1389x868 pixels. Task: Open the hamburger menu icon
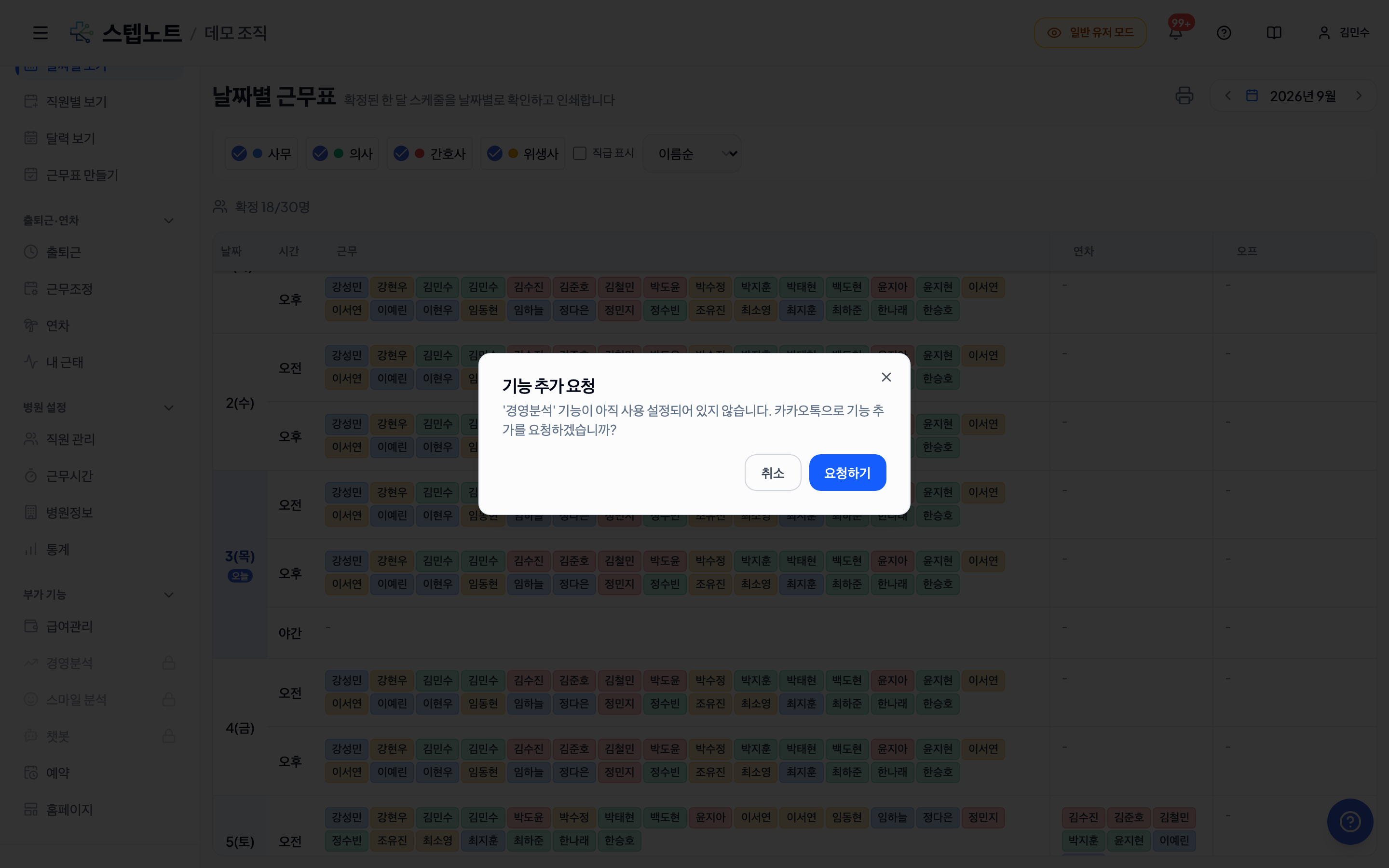40,33
